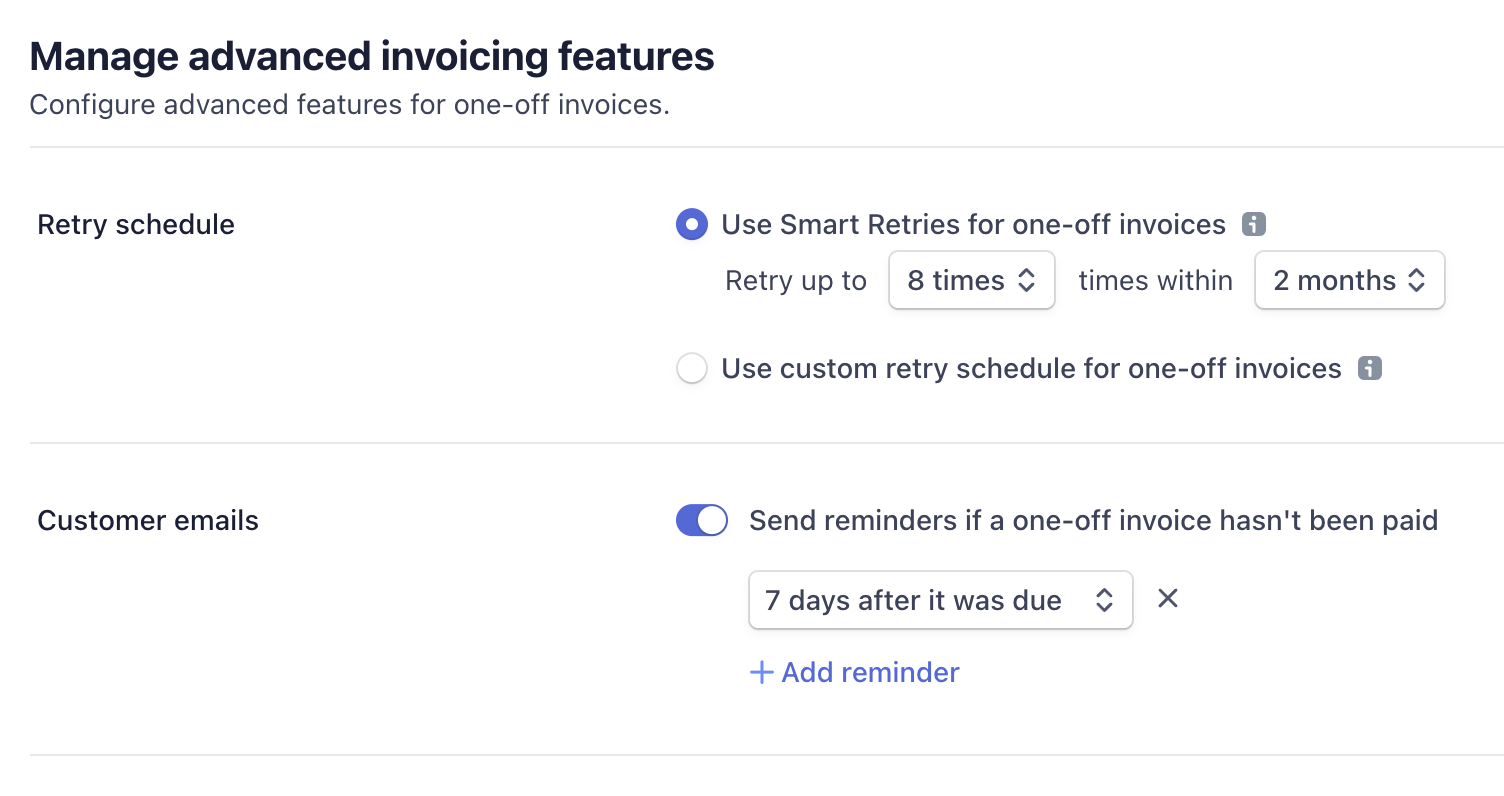
Task: Click chevron arrows in the 7 days selector
Action: [x=1104, y=600]
